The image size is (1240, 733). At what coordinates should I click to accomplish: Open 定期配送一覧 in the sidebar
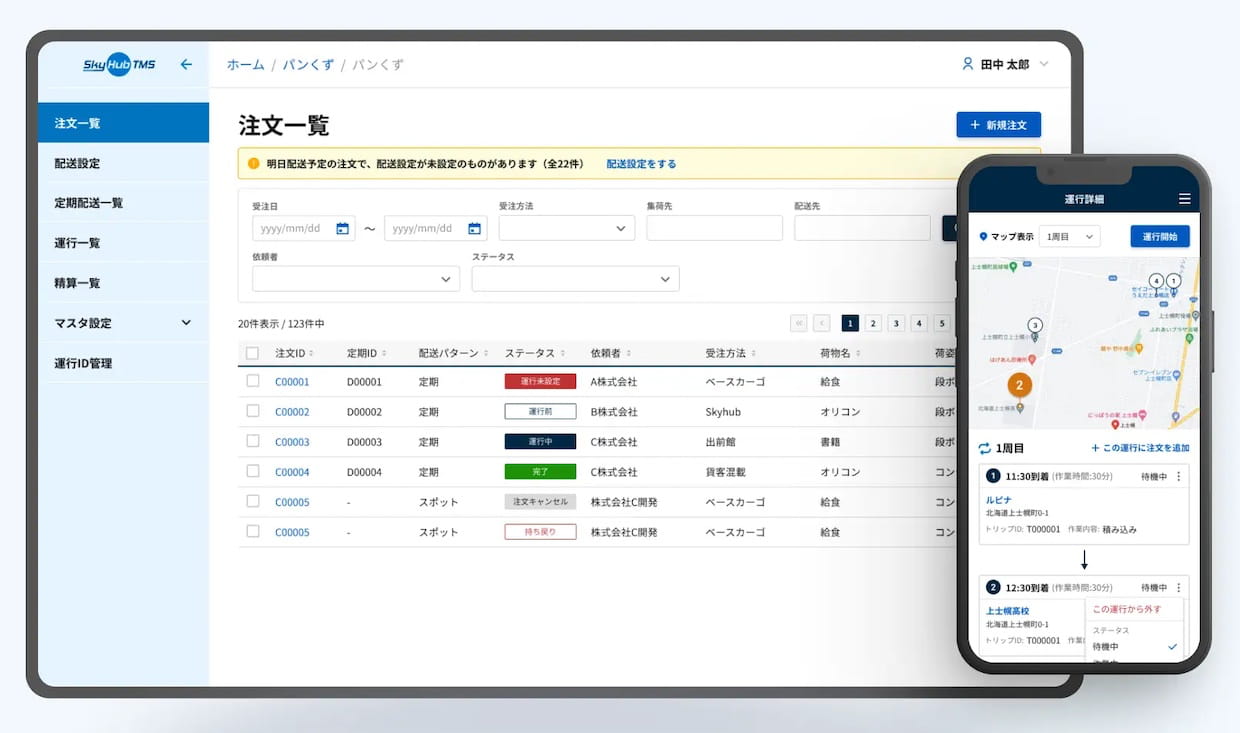123,203
